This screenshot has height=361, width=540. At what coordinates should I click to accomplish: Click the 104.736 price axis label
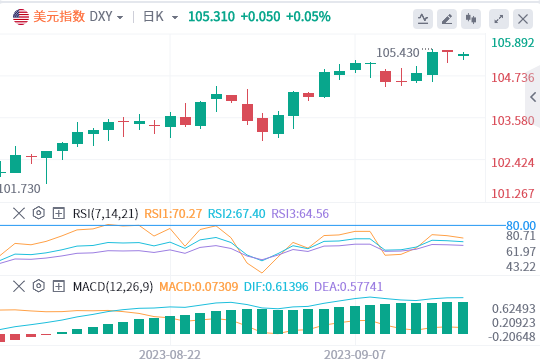tap(513, 78)
